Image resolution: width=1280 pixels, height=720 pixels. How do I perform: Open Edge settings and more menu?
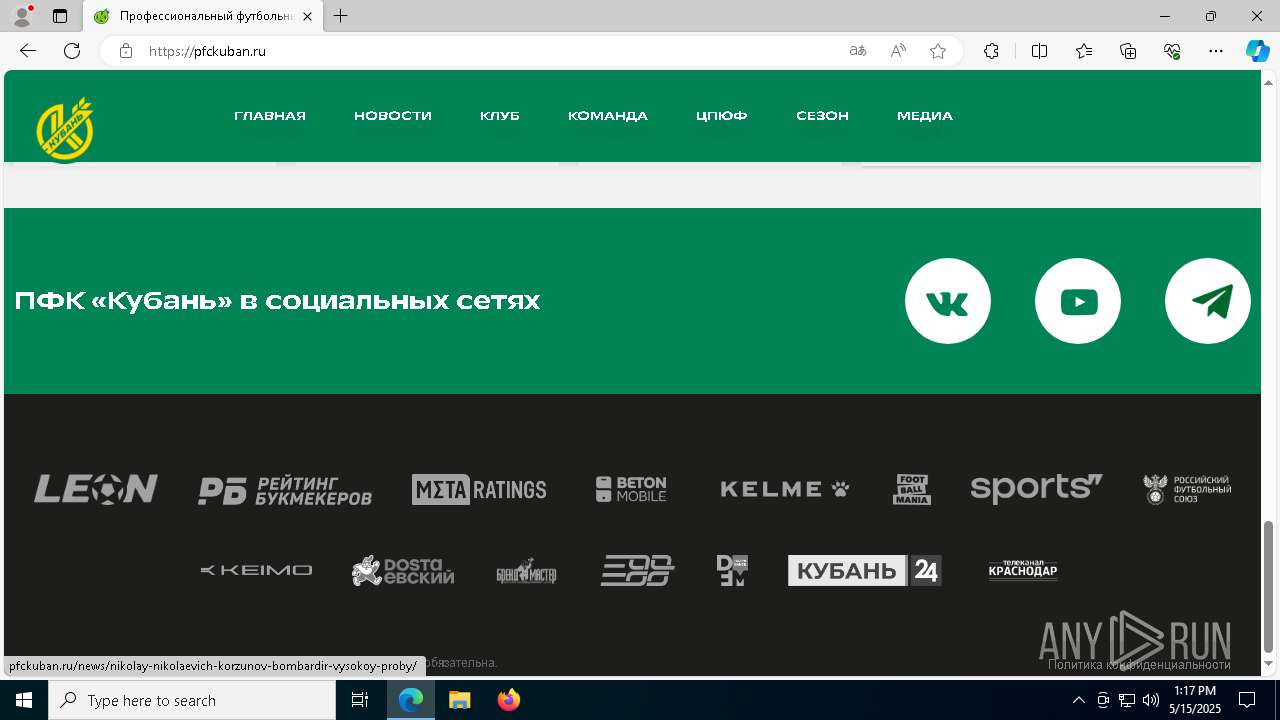coord(1216,51)
